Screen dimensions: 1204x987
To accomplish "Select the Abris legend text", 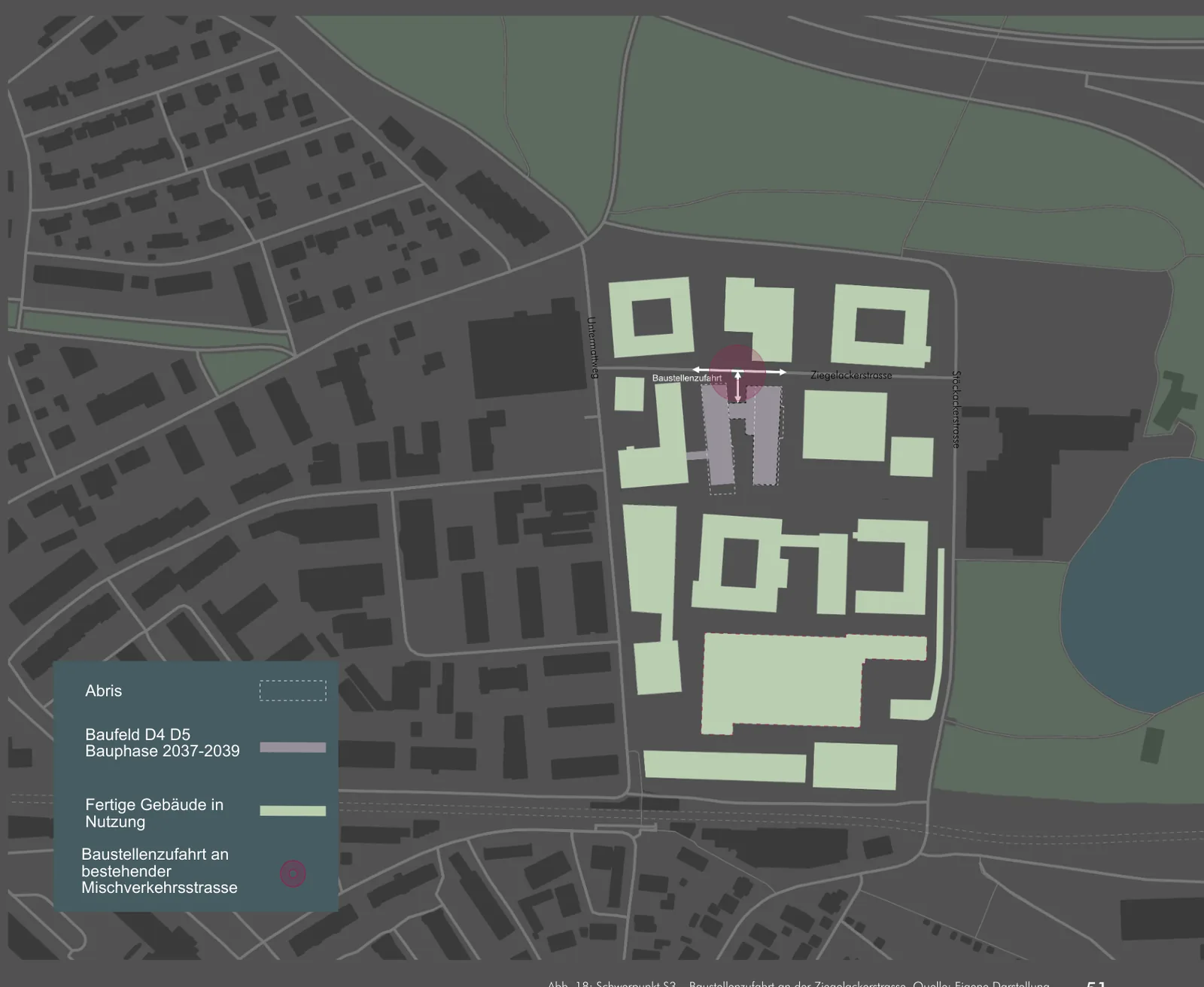I will (x=103, y=691).
